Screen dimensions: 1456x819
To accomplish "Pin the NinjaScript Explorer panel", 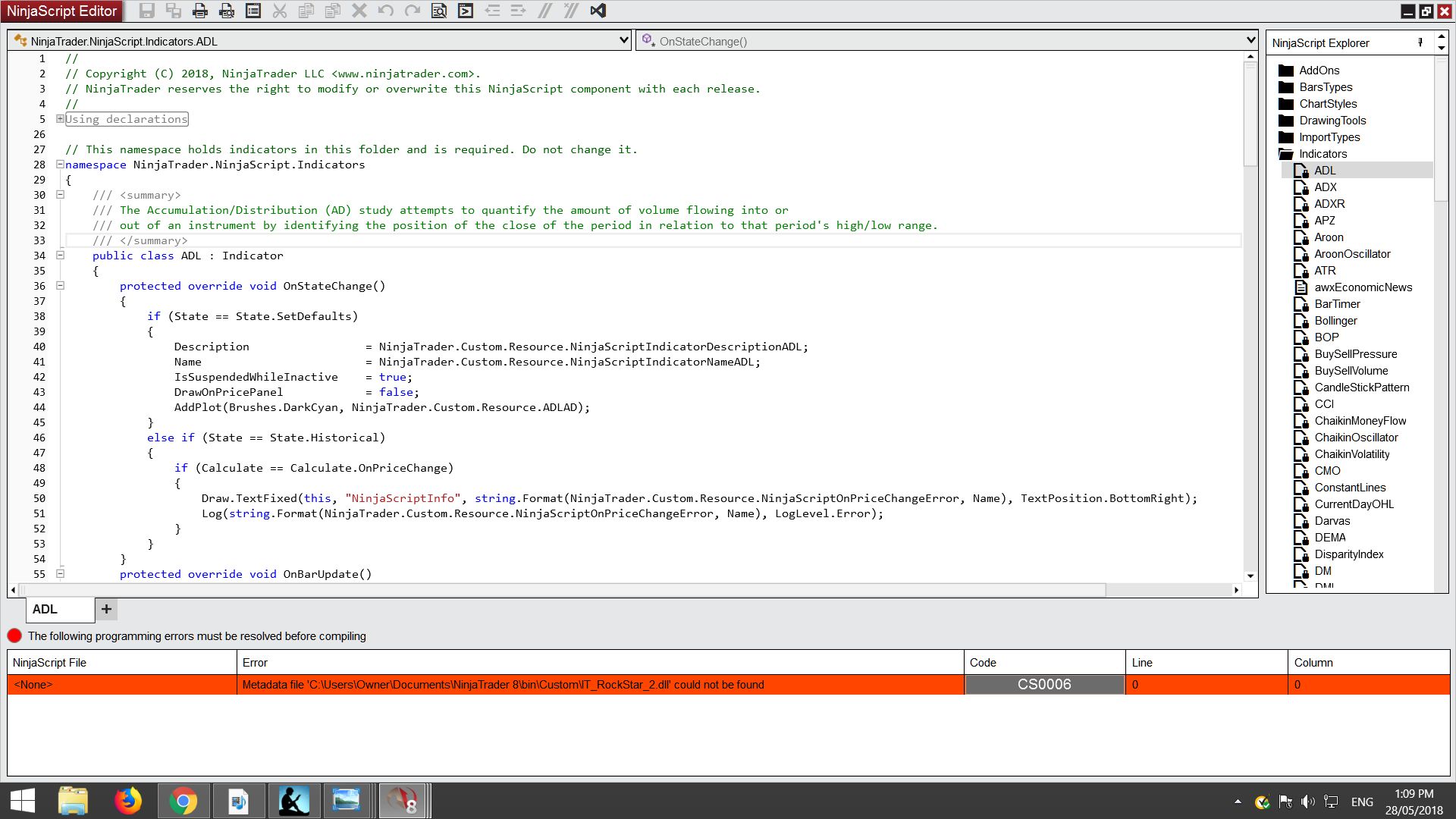I will pos(1420,42).
